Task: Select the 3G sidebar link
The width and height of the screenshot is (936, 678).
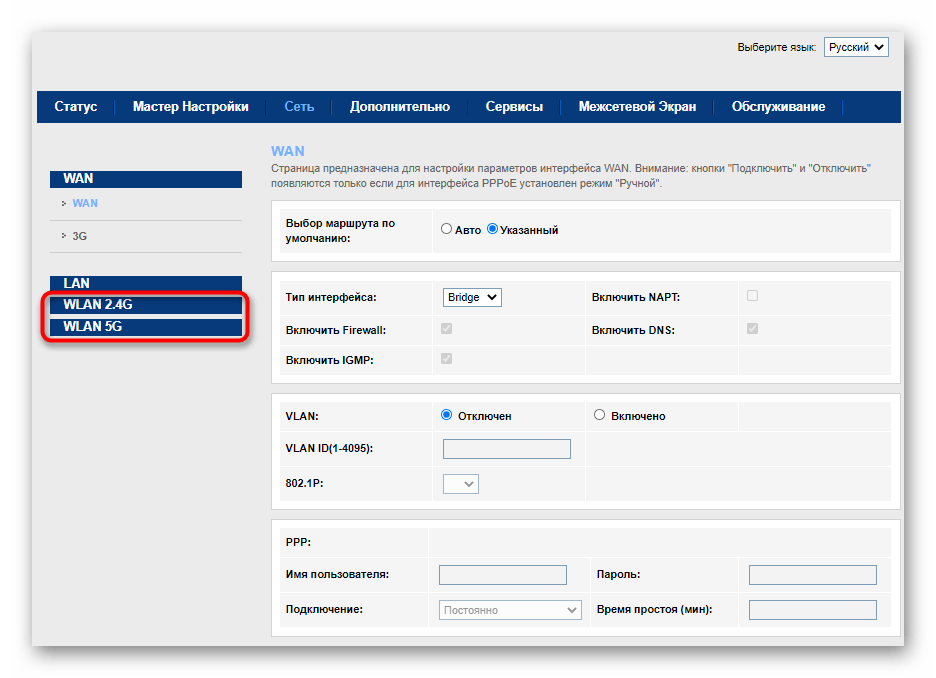Action: [x=81, y=237]
